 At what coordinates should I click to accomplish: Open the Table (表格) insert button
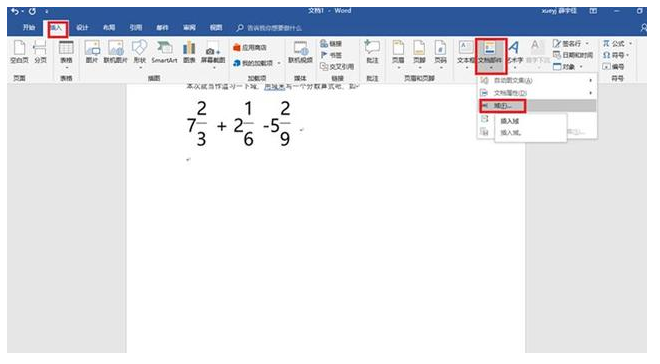66,54
